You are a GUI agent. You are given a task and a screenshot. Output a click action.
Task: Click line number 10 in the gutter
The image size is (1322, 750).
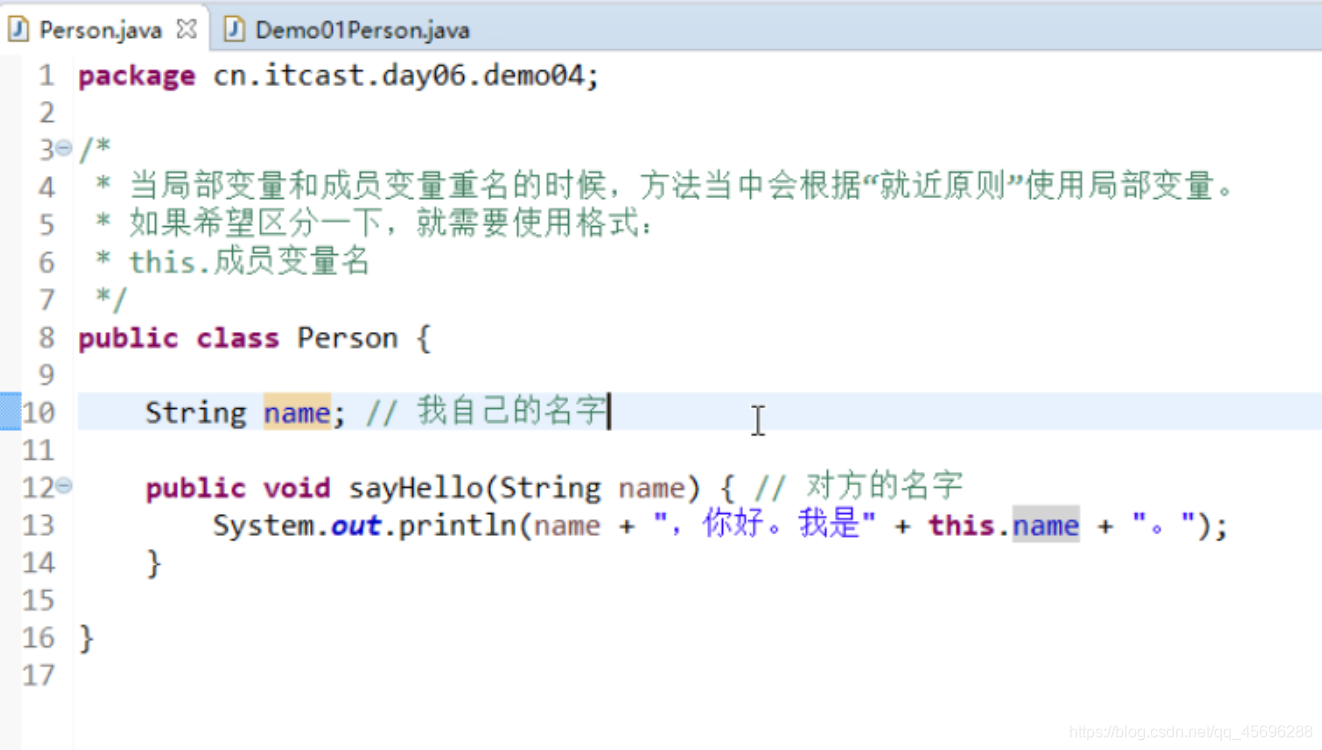tap(38, 412)
